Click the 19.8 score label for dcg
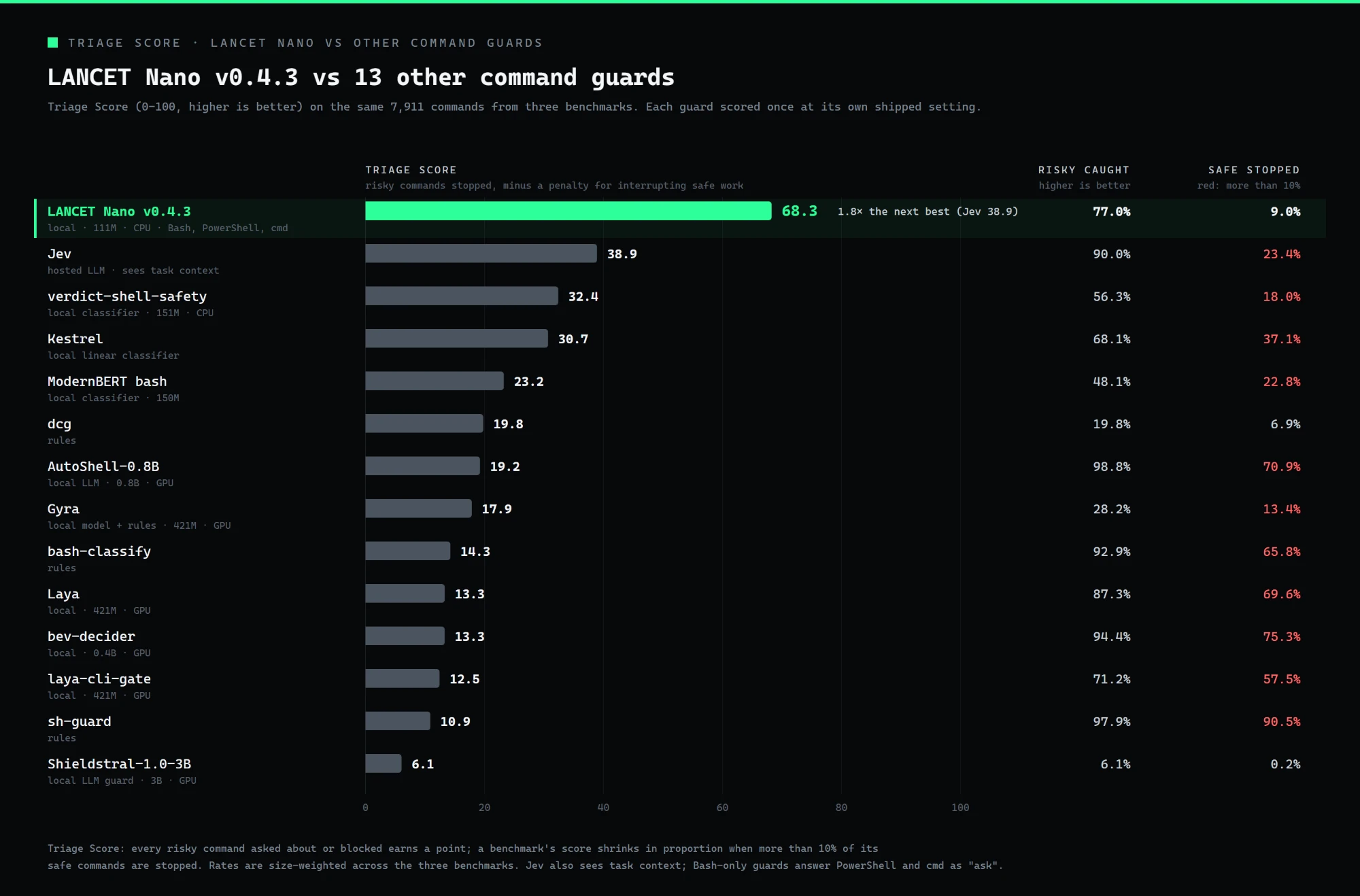 (508, 424)
